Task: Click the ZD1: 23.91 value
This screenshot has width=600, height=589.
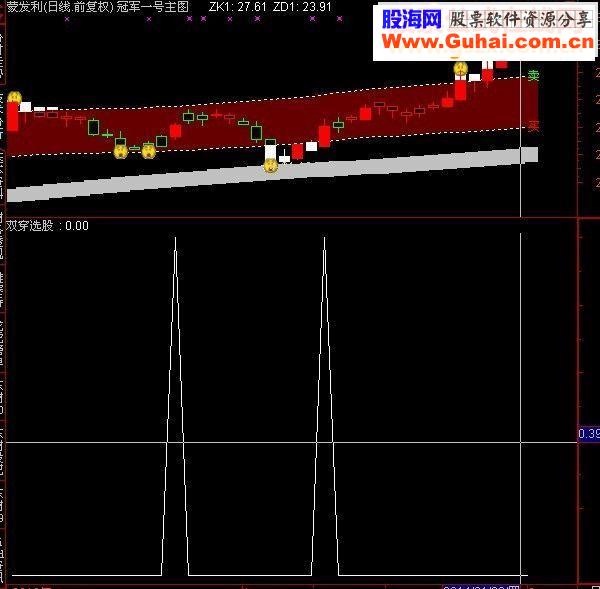Action: tap(302, 7)
